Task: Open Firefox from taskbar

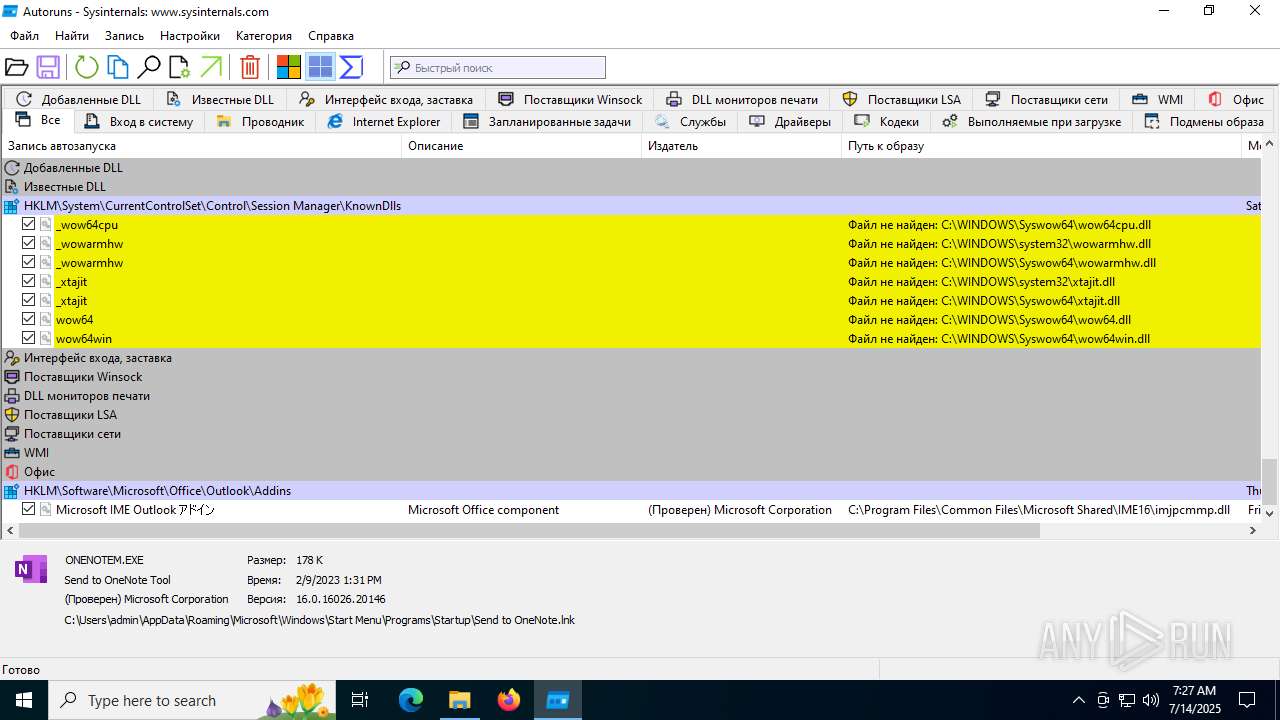Action: [x=509, y=700]
